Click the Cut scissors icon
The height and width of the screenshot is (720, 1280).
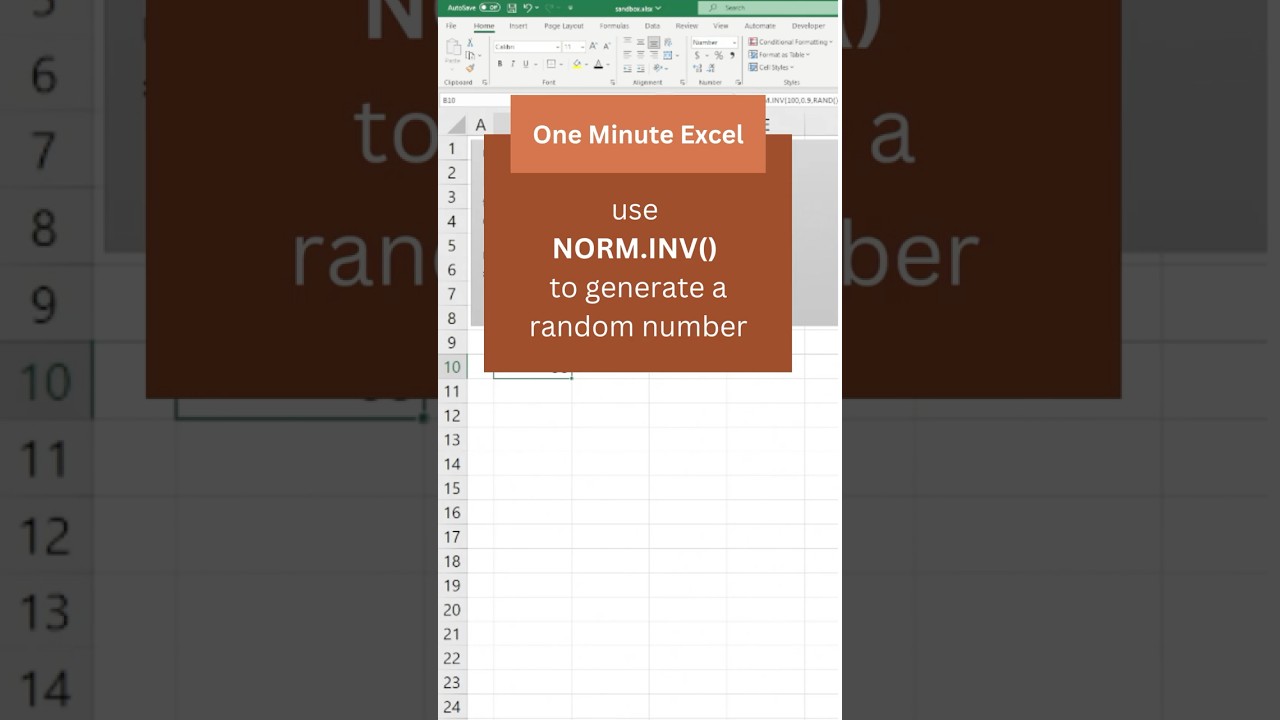pyautogui.click(x=470, y=42)
